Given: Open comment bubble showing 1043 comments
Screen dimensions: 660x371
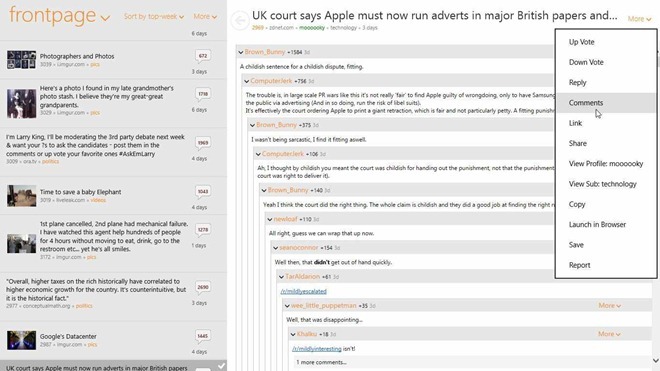Looking at the screenshot, I should pos(203,192).
